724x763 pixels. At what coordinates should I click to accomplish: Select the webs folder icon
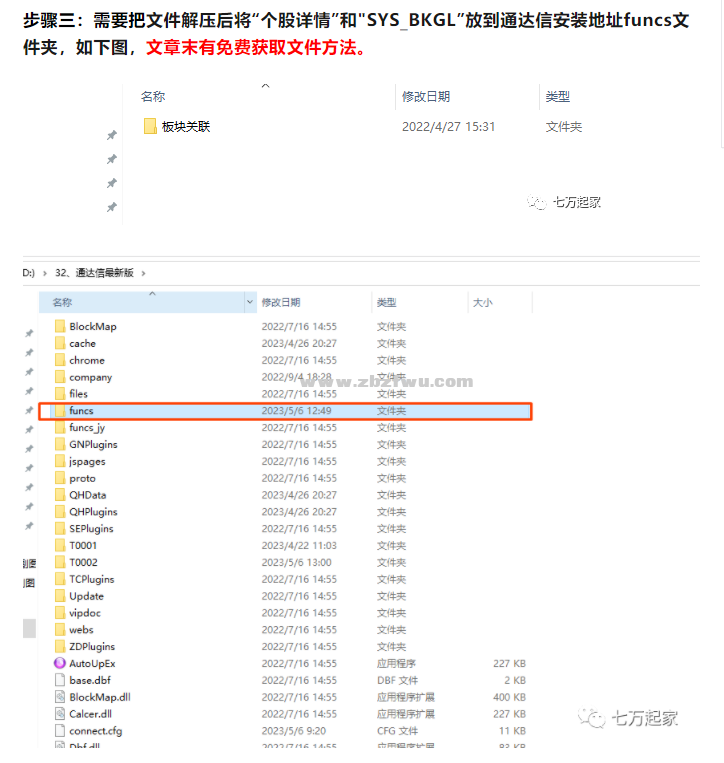[x=60, y=630]
